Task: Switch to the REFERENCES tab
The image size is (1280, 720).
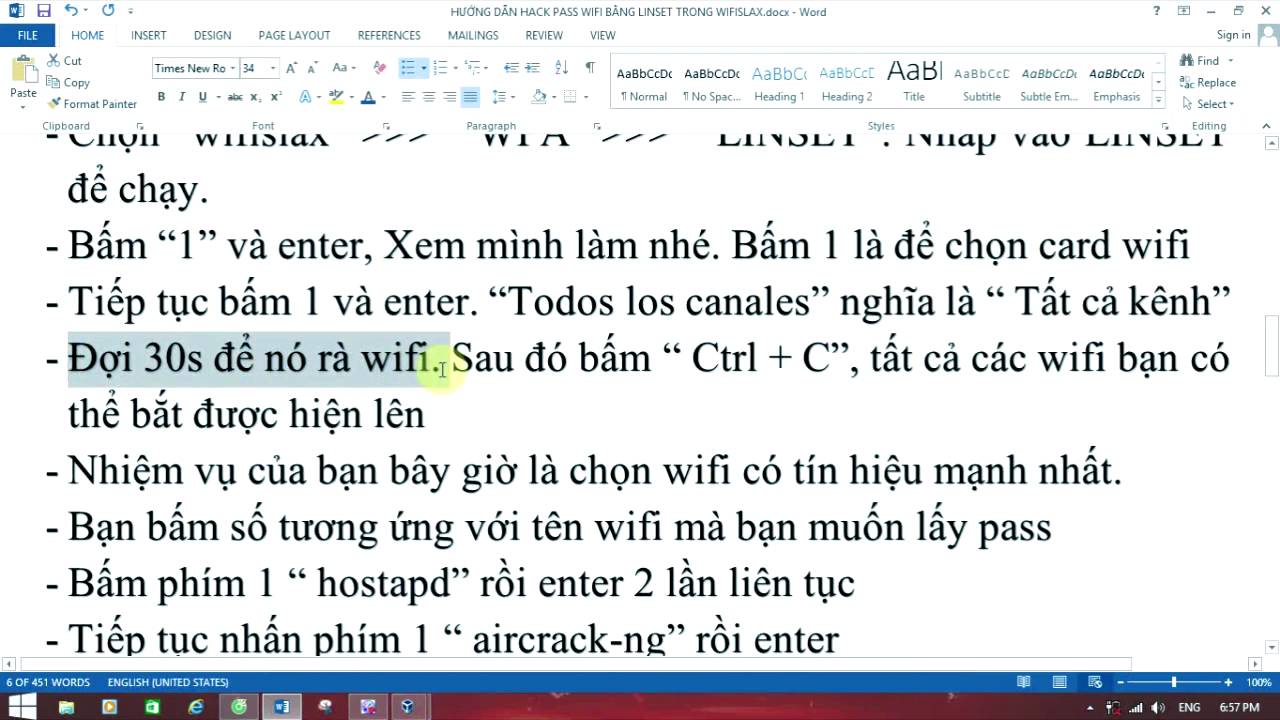Action: [389, 35]
